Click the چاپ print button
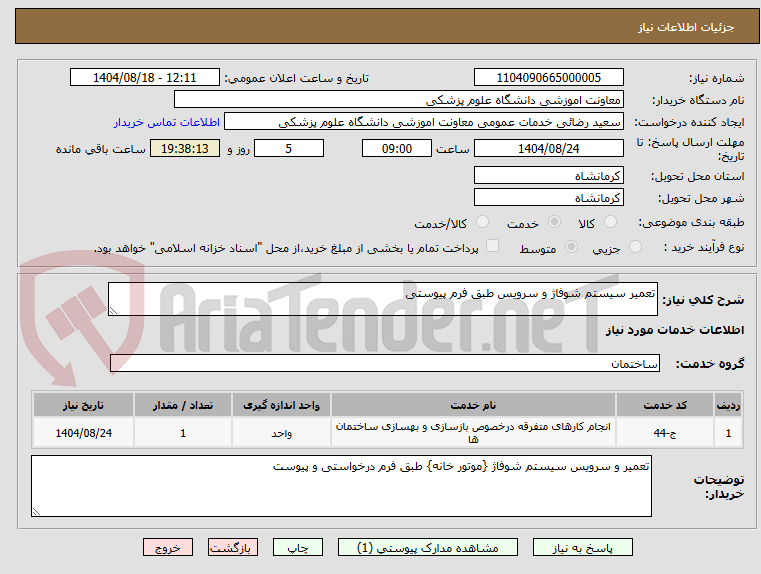 [298, 547]
